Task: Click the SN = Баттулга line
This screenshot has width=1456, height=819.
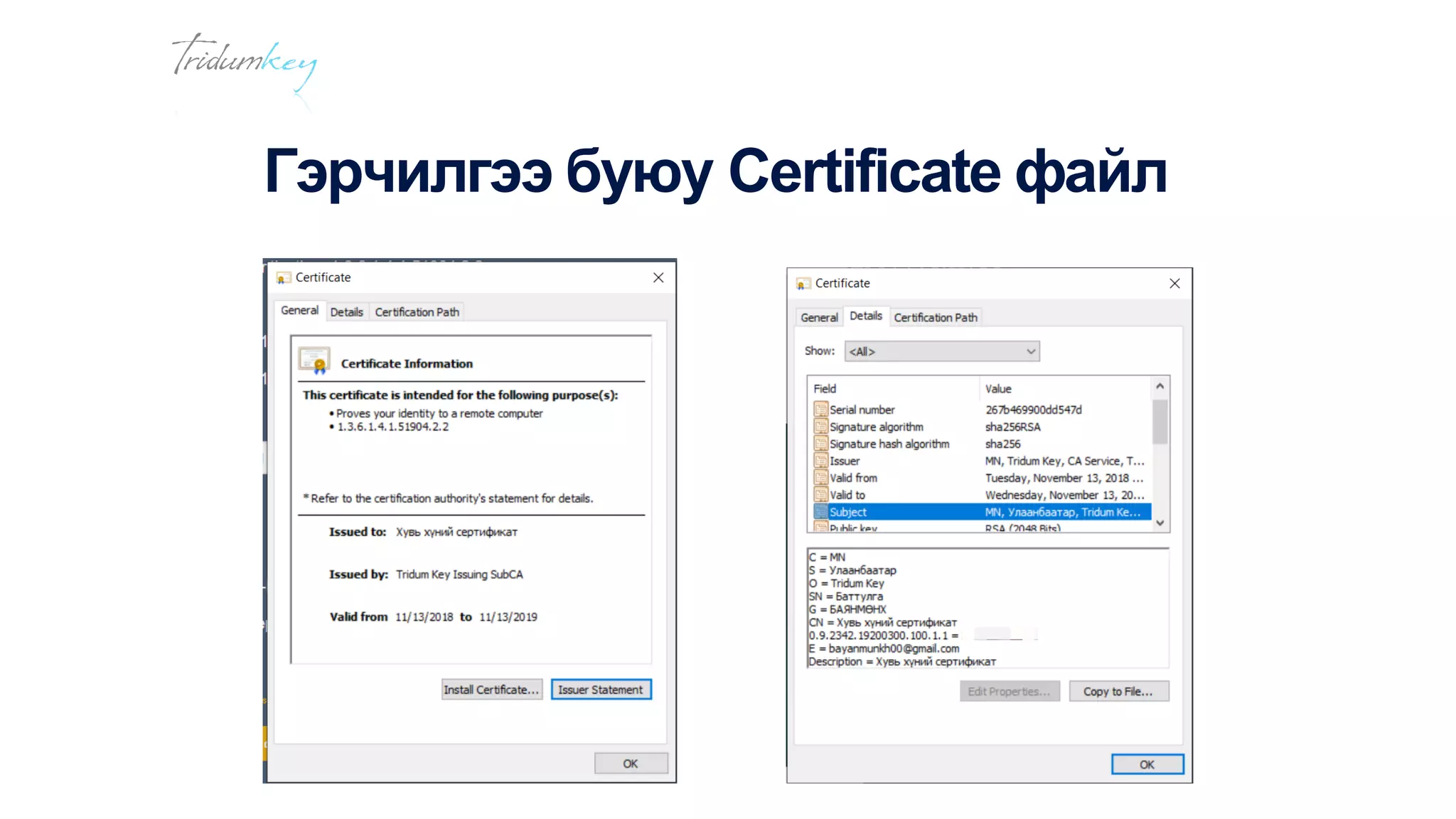Action: tap(845, 596)
